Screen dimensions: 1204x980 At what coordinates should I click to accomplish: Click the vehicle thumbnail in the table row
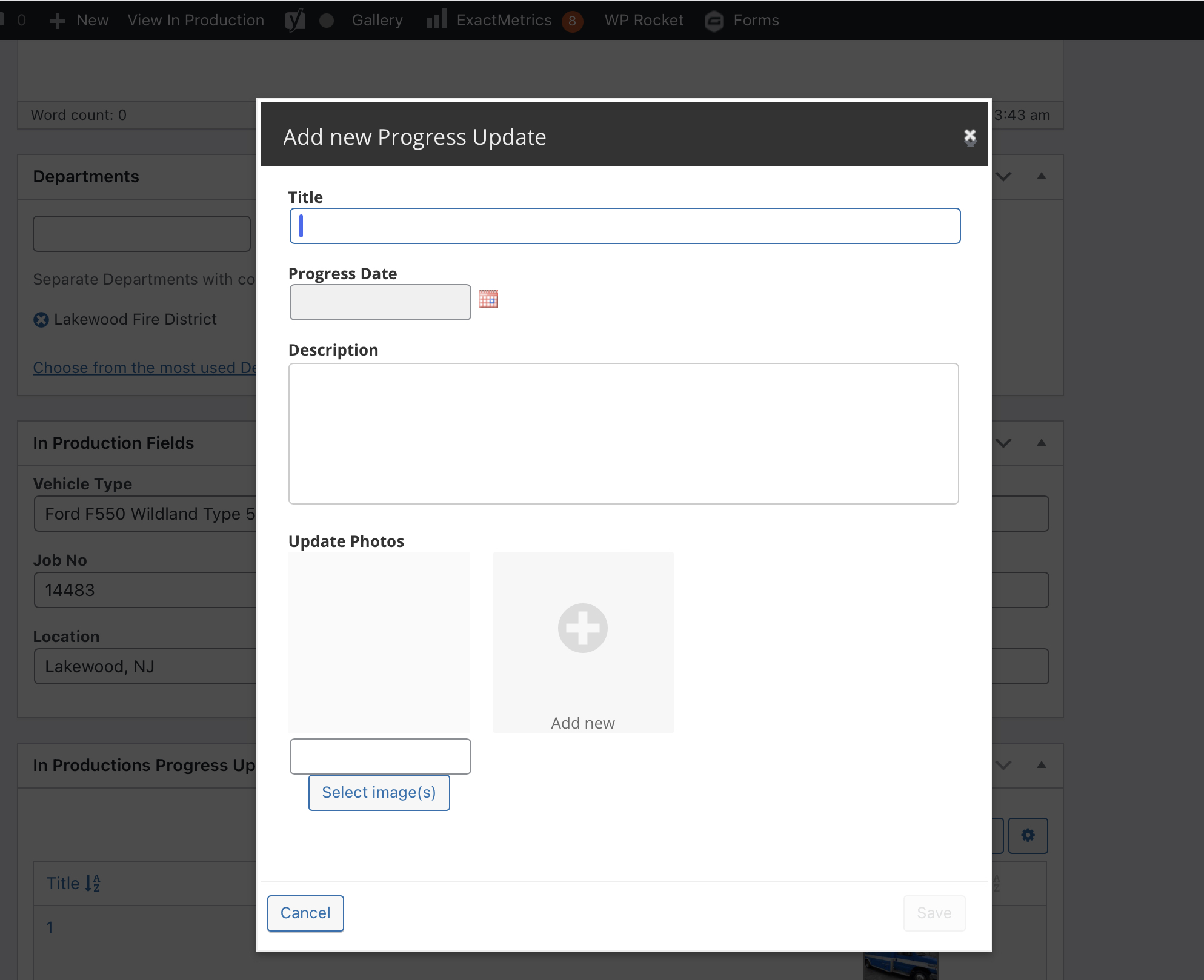[x=900, y=965]
